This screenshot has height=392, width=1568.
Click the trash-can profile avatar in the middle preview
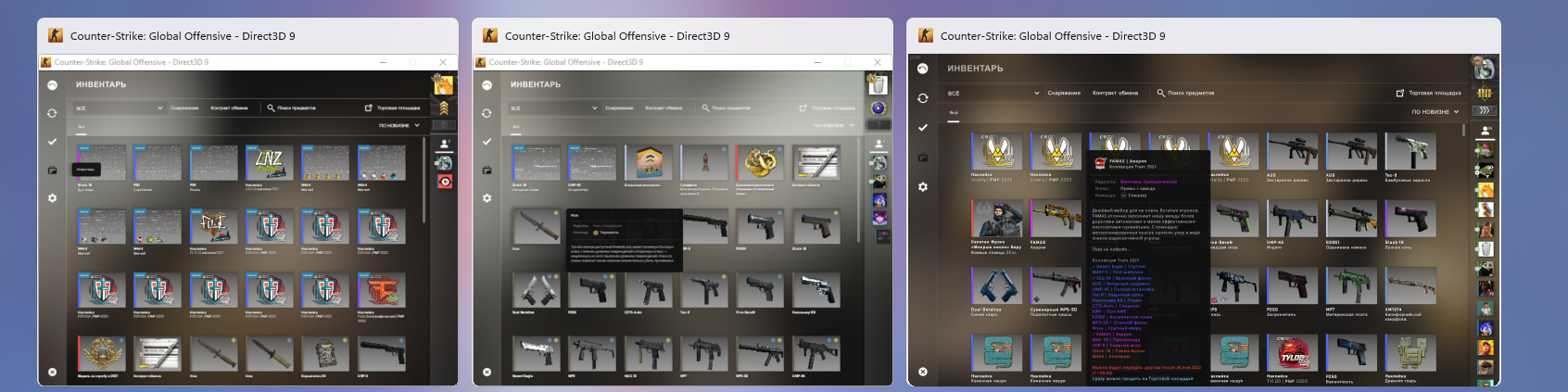pyautogui.click(x=879, y=85)
